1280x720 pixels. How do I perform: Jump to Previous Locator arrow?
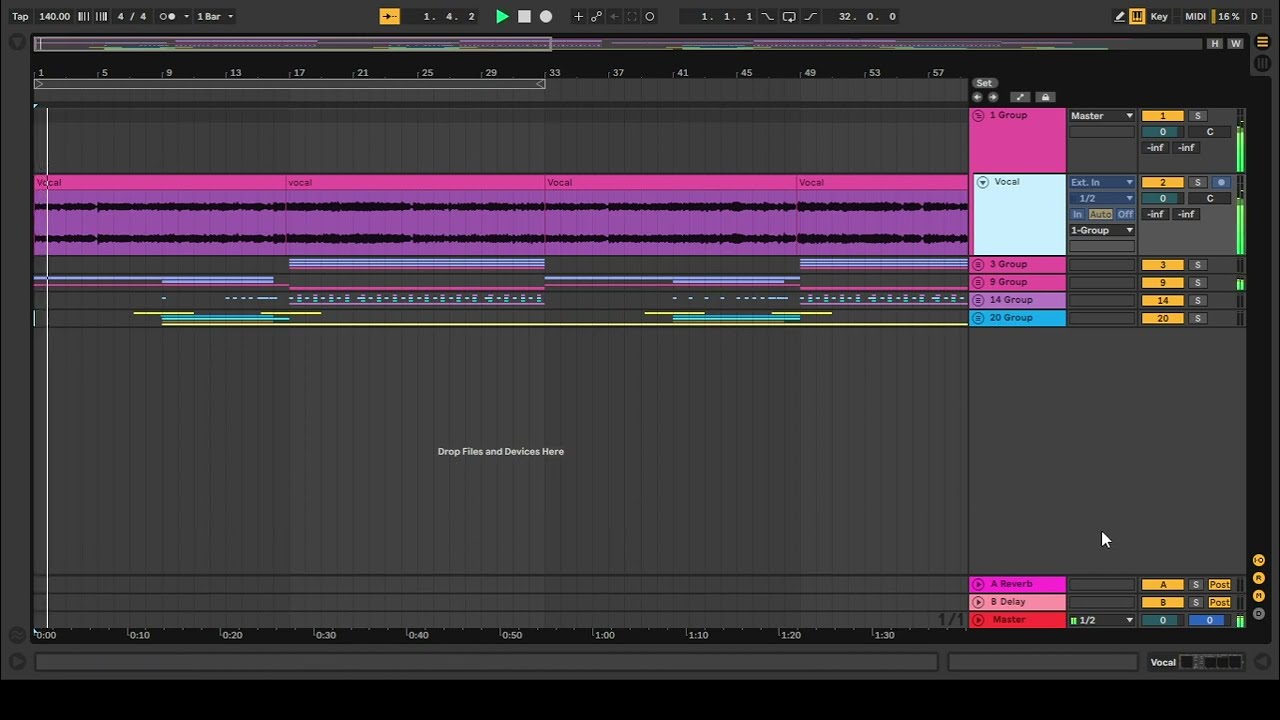[978, 97]
